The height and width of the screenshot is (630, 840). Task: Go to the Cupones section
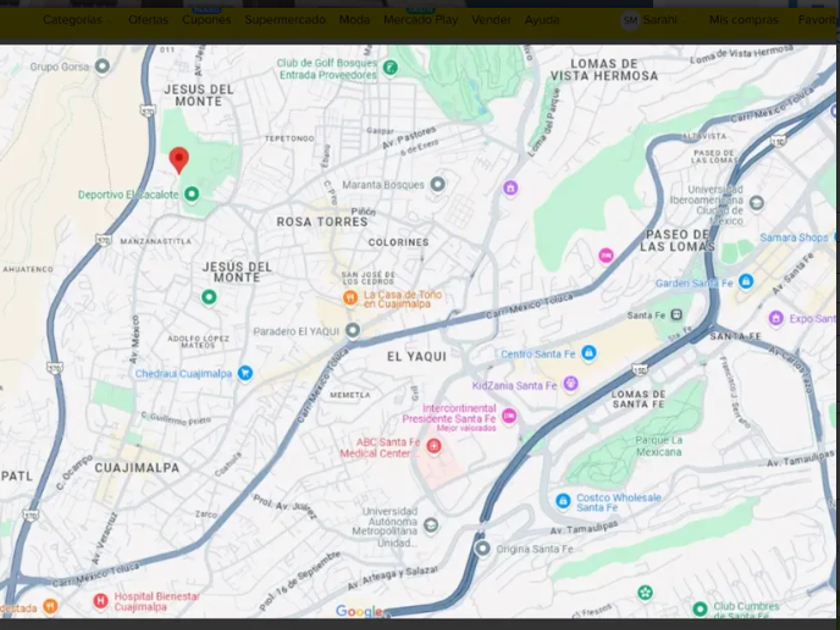point(207,20)
